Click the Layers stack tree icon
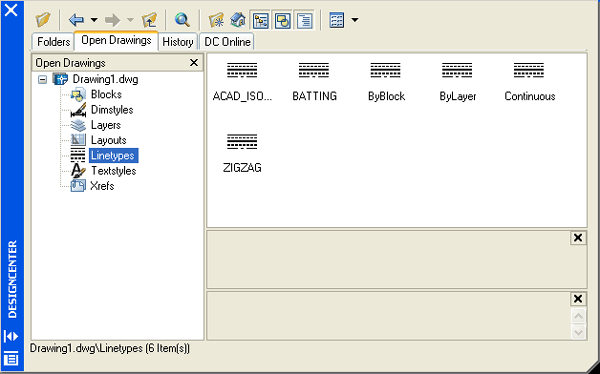The image size is (600, 374). 78,125
